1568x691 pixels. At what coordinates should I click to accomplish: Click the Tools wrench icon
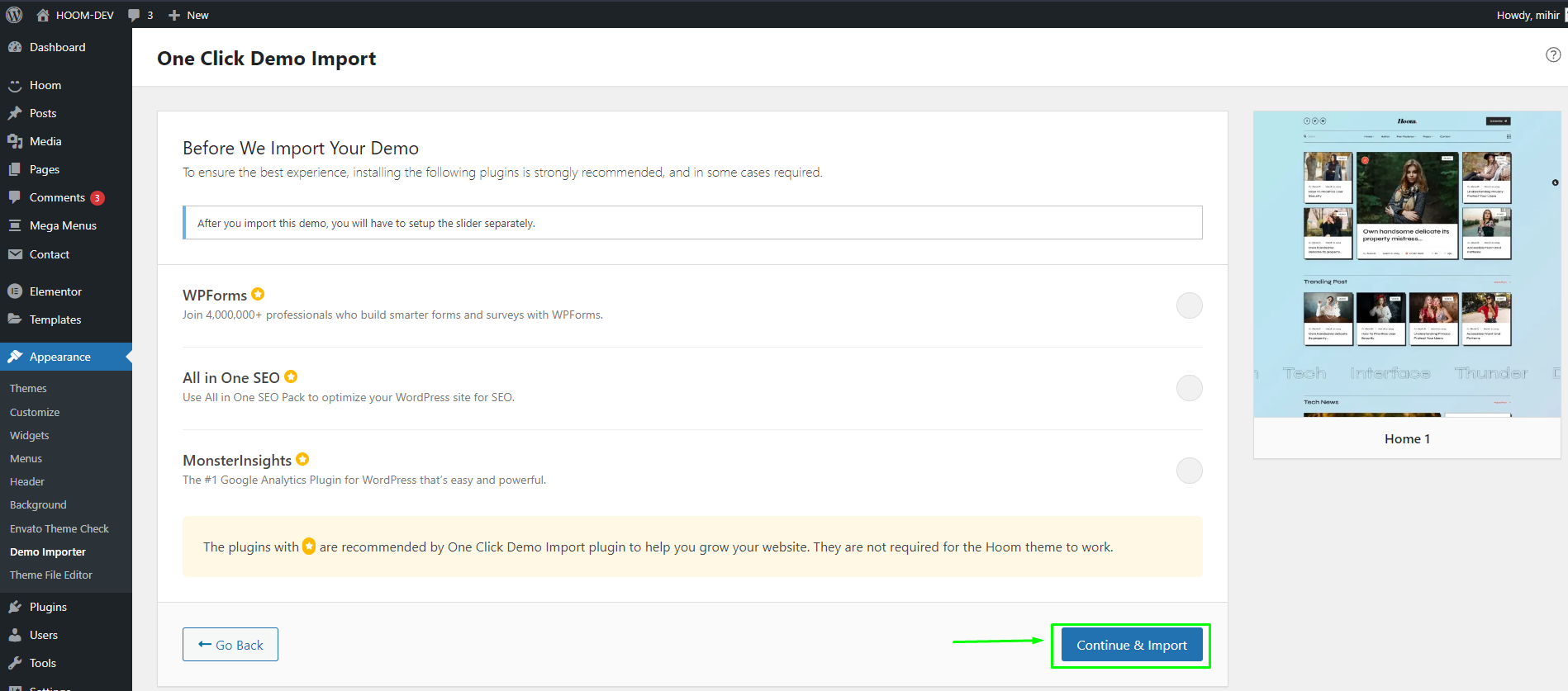click(15, 663)
